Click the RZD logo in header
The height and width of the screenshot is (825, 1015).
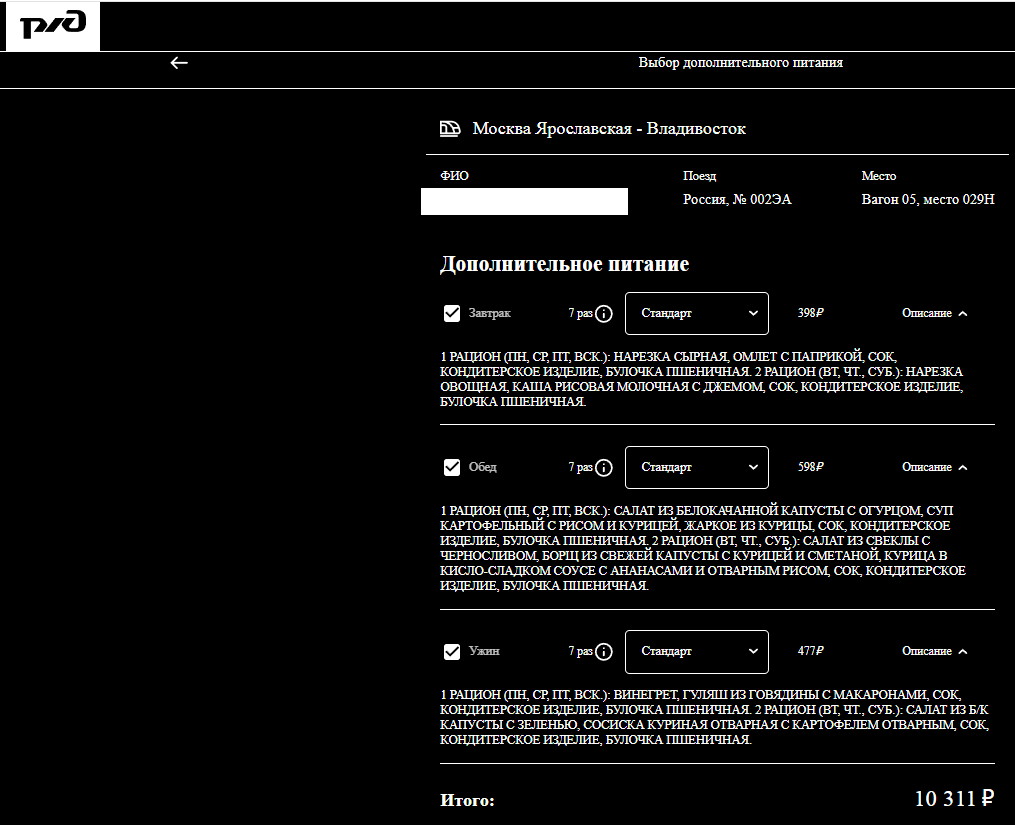pyautogui.click(x=53, y=27)
